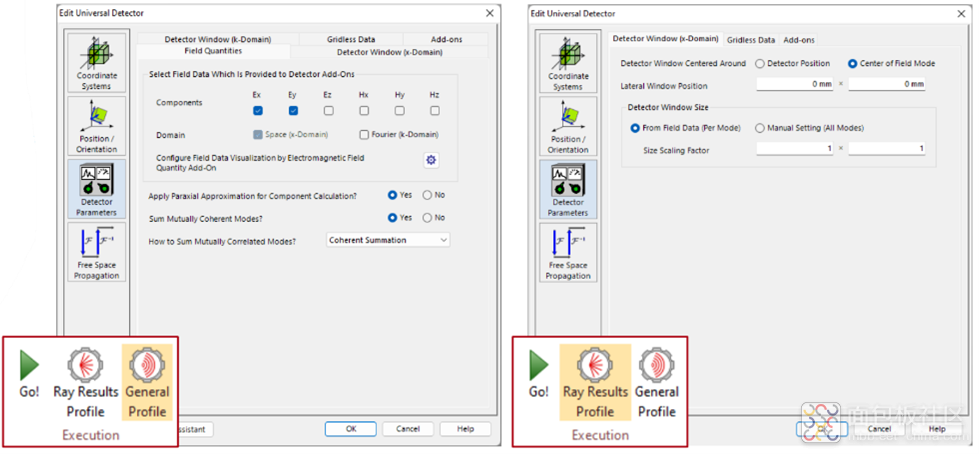979x454 pixels.
Task: Select Yes for paraxial approximation
Action: (393, 195)
